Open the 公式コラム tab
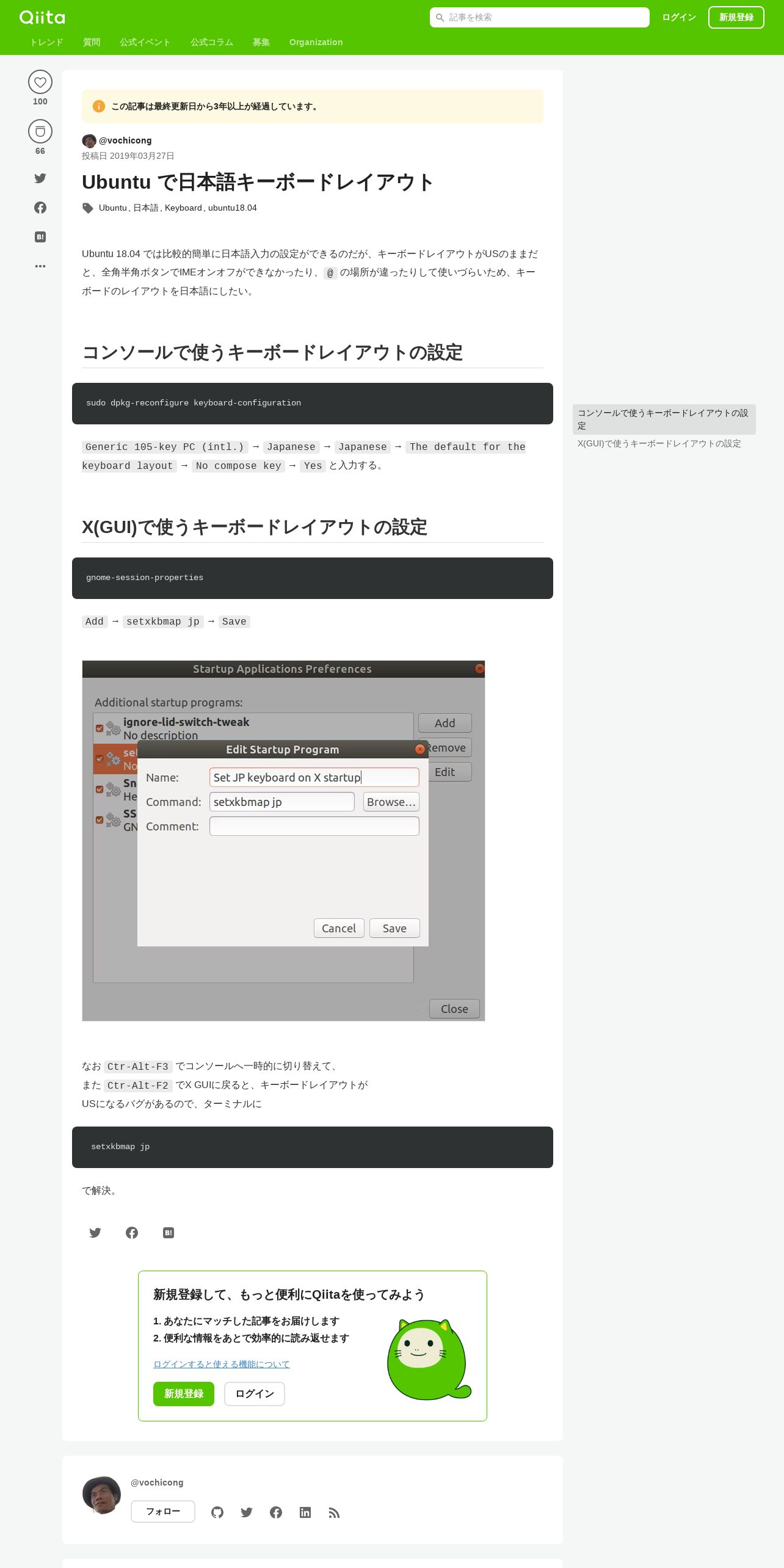This screenshot has width=784, height=1568. (x=212, y=42)
